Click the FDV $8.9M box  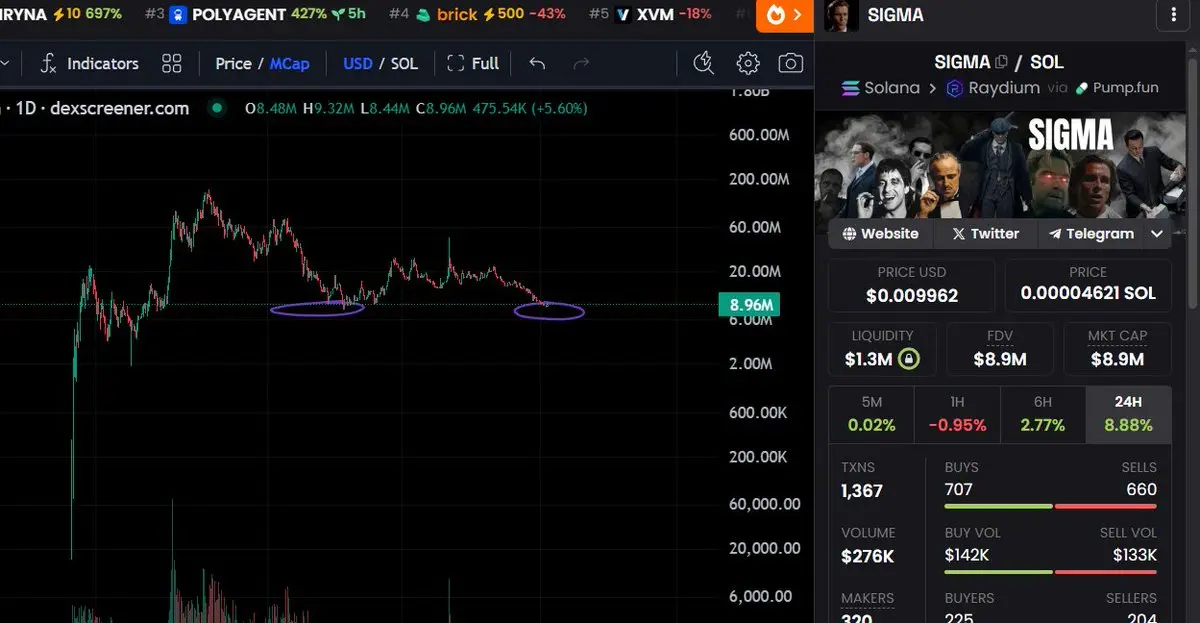(1000, 349)
